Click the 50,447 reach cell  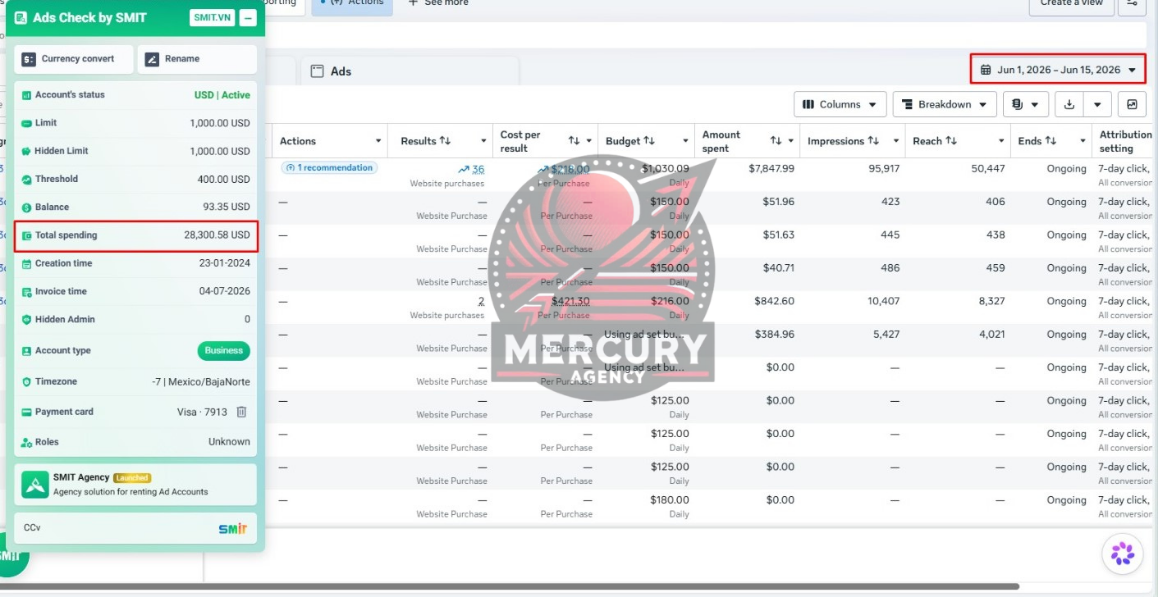[x=990, y=168]
